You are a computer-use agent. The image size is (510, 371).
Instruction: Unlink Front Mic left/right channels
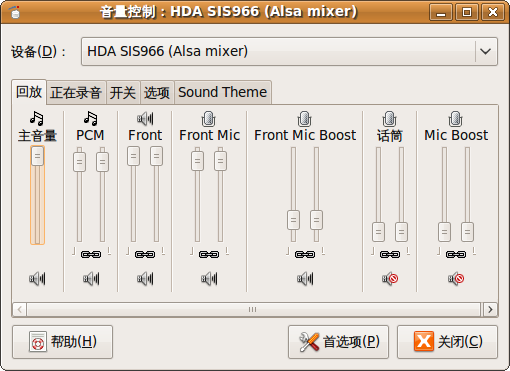click(x=209, y=255)
